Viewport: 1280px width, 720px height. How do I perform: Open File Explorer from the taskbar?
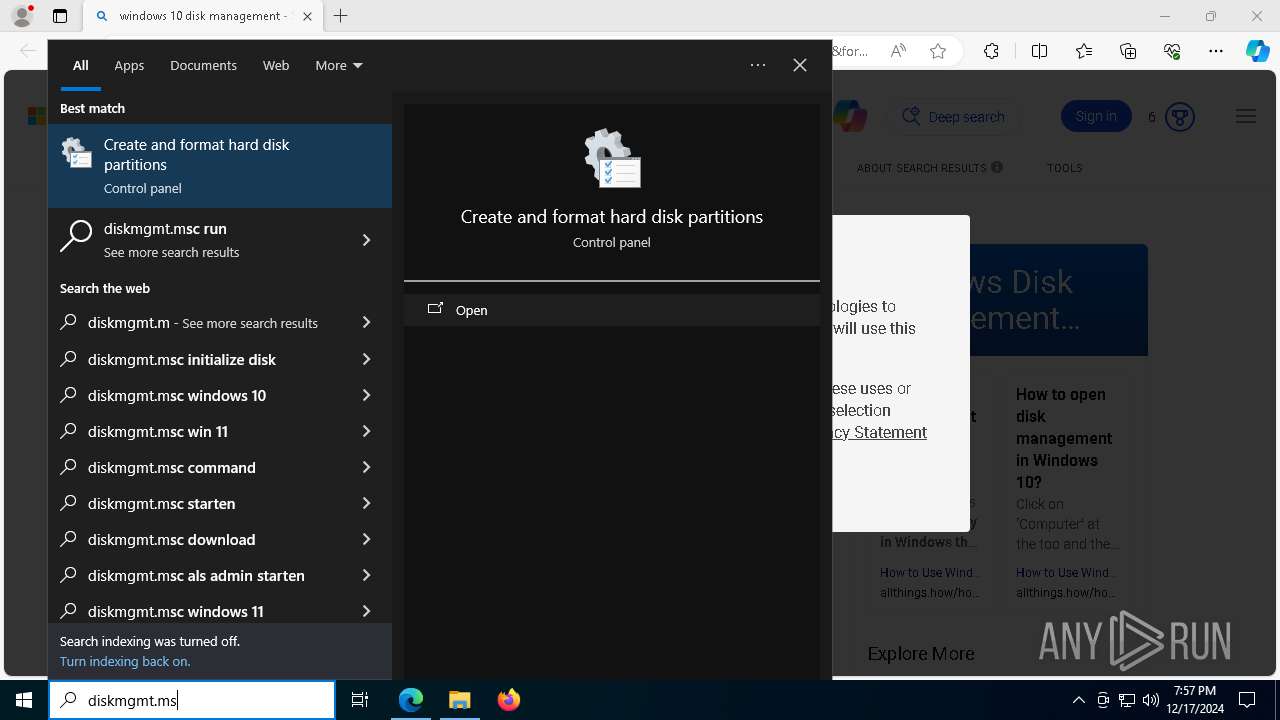pyautogui.click(x=459, y=700)
